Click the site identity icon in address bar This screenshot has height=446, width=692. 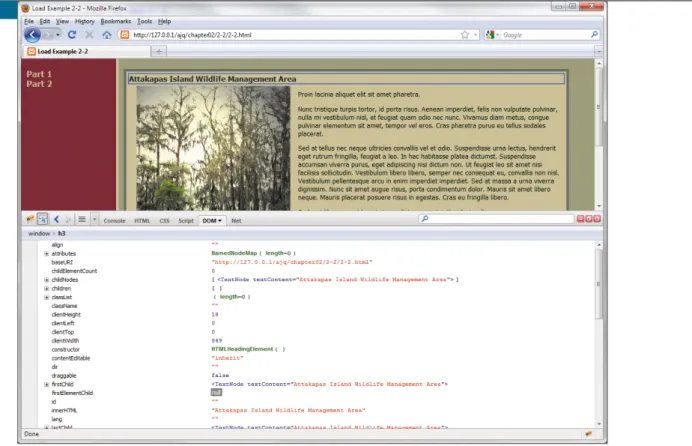pyautogui.click(x=125, y=35)
